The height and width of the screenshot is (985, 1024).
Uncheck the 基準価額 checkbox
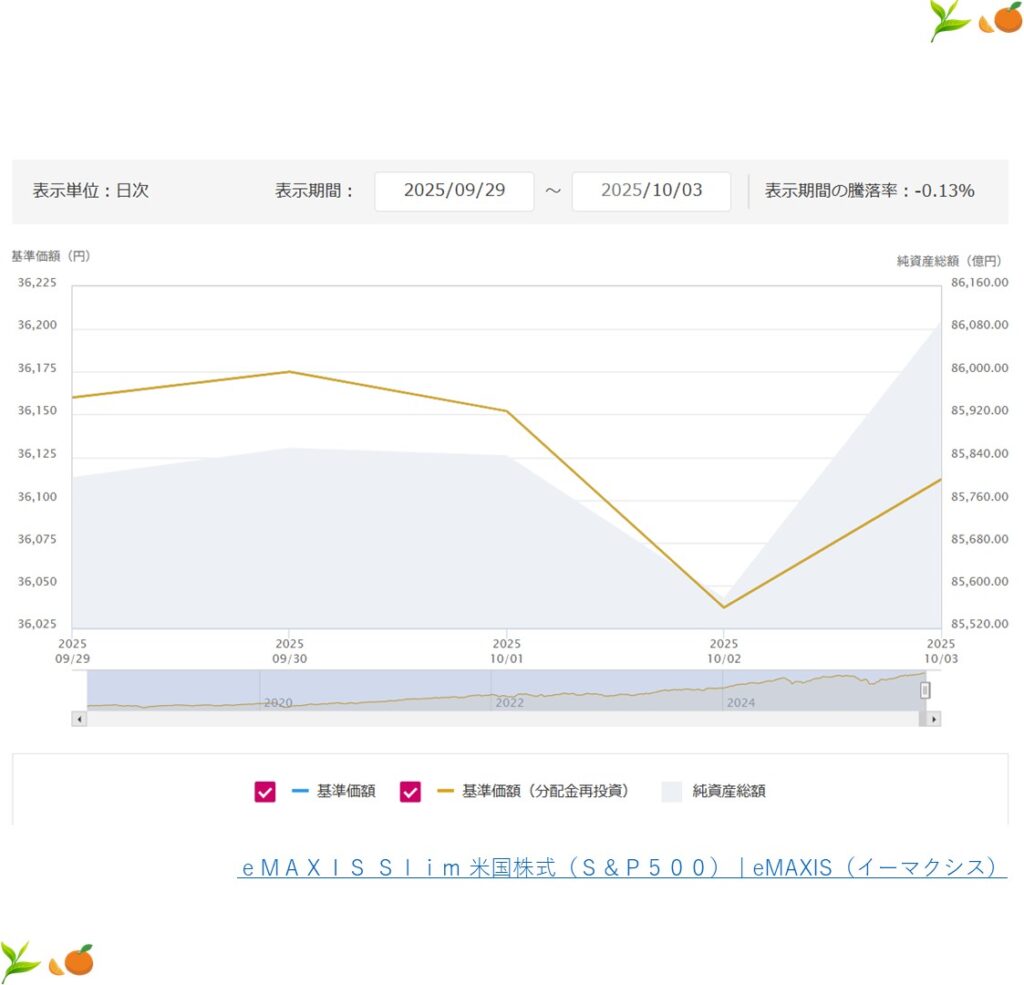(x=265, y=792)
